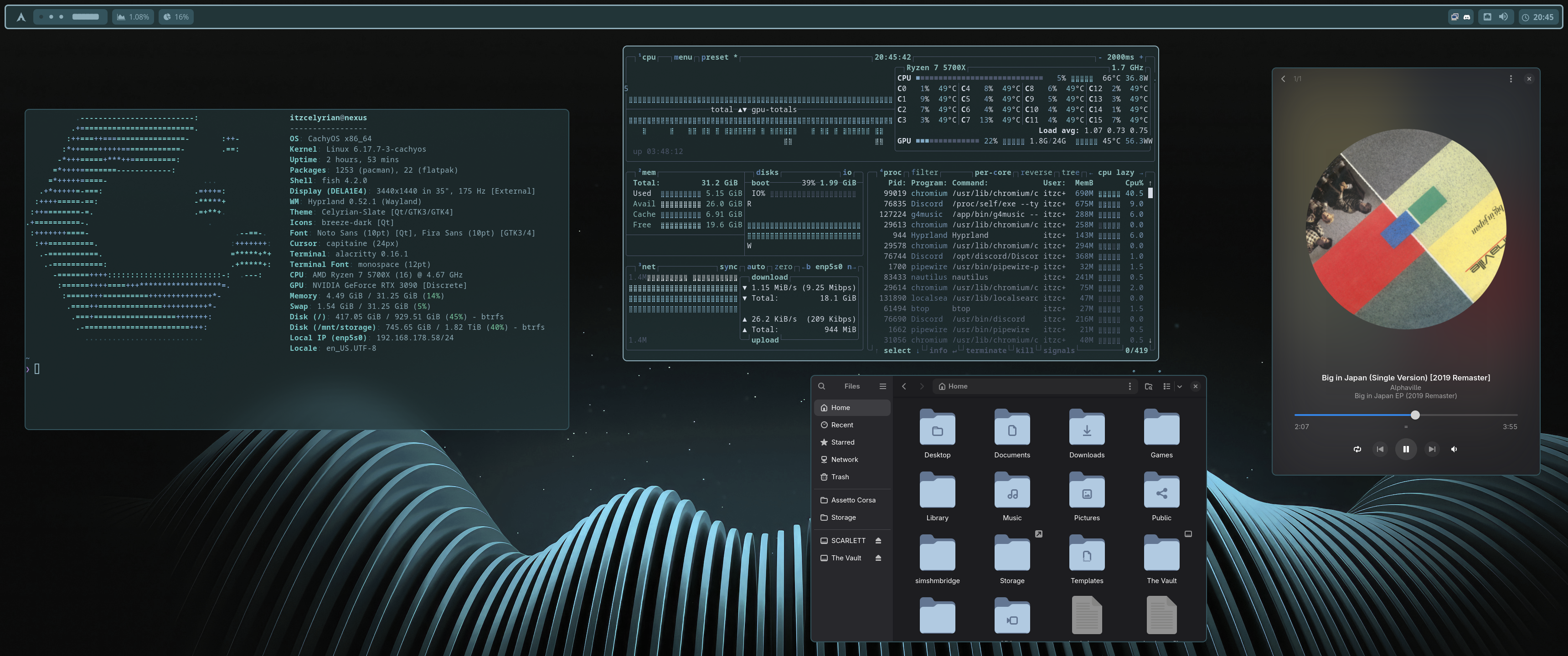Expand the view options chevron in Files
Screen dimensions: 1568x656
(x=1179, y=386)
